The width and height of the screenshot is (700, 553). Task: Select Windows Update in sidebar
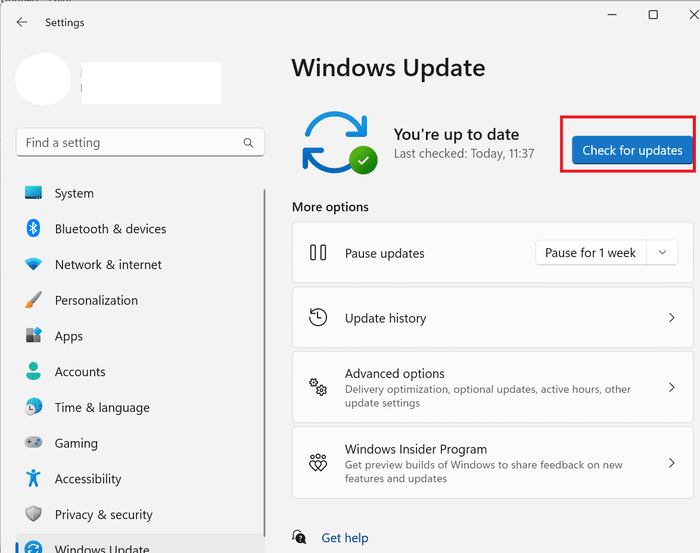click(140, 544)
